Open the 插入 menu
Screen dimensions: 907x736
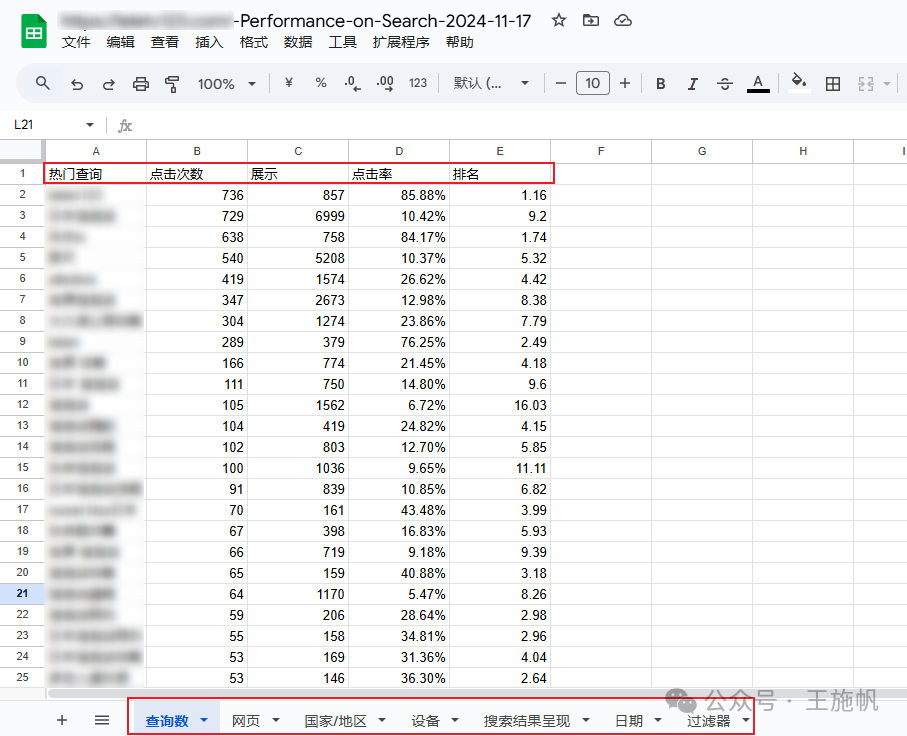pyautogui.click(x=209, y=42)
